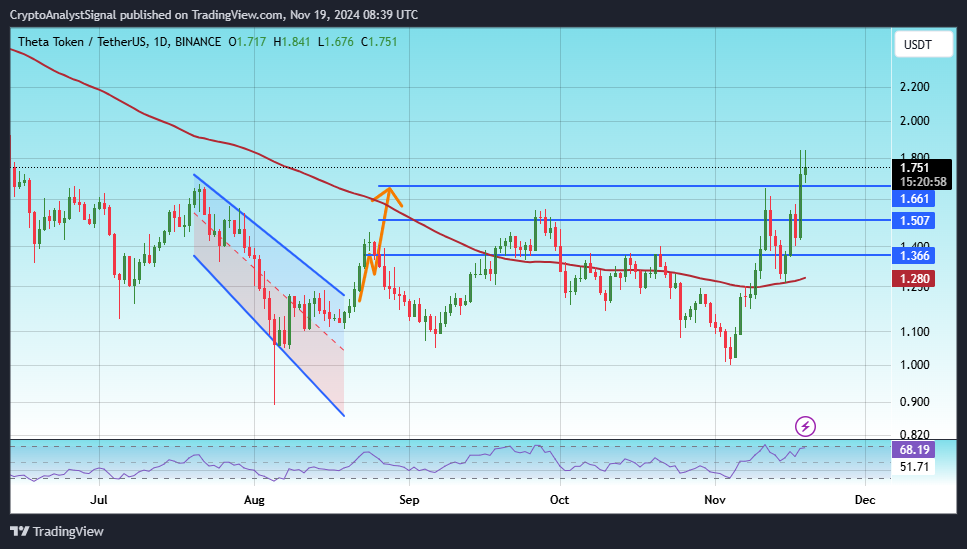Image resolution: width=967 pixels, height=549 pixels.
Task: Select the blue 1.507 price label
Action: pos(913,221)
